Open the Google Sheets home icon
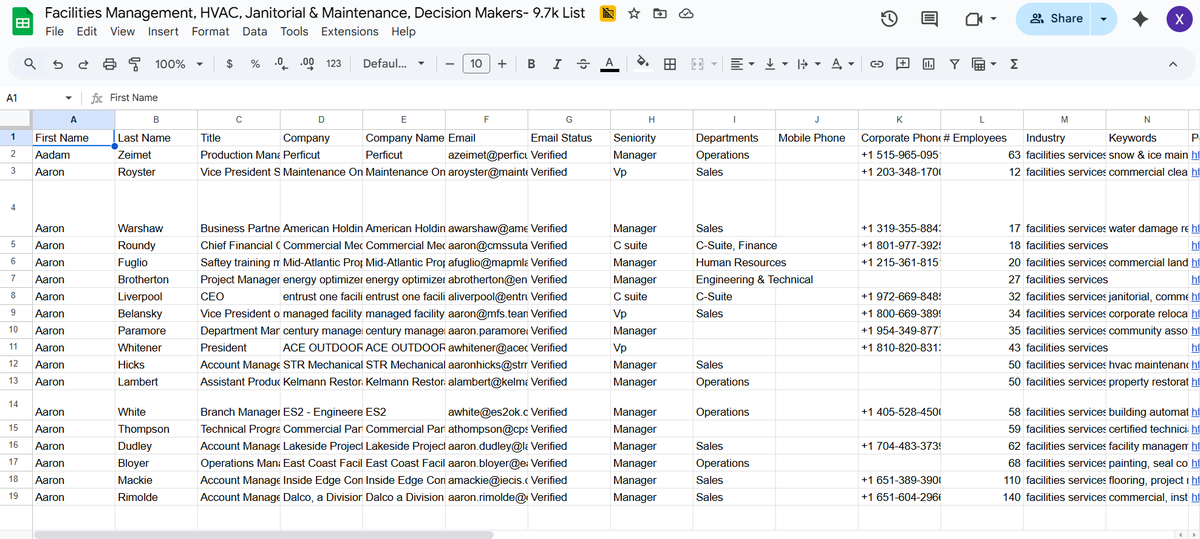This screenshot has height=539, width=1200. tap(21, 21)
